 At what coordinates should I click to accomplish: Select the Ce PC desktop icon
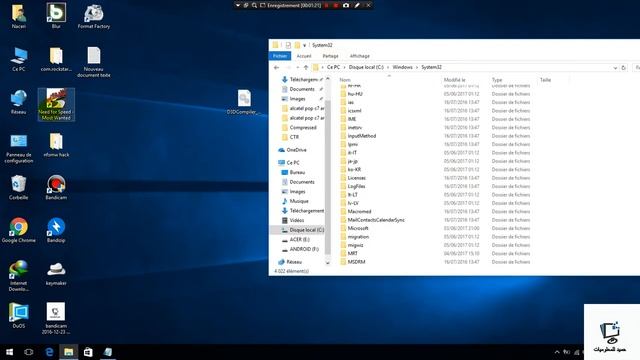click(18, 60)
